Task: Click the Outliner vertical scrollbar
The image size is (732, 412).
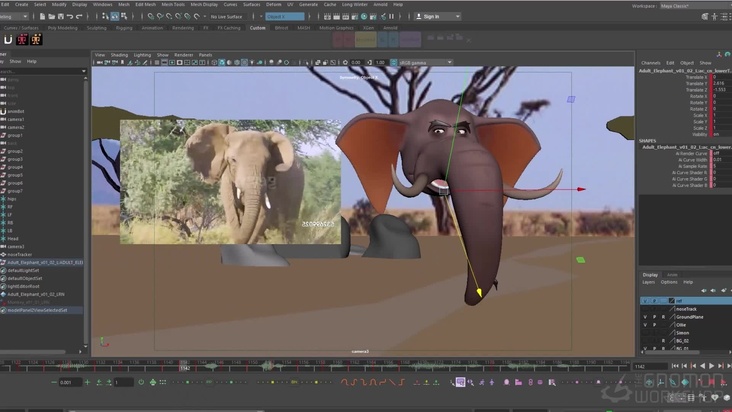Action: pyautogui.click(x=86, y=210)
